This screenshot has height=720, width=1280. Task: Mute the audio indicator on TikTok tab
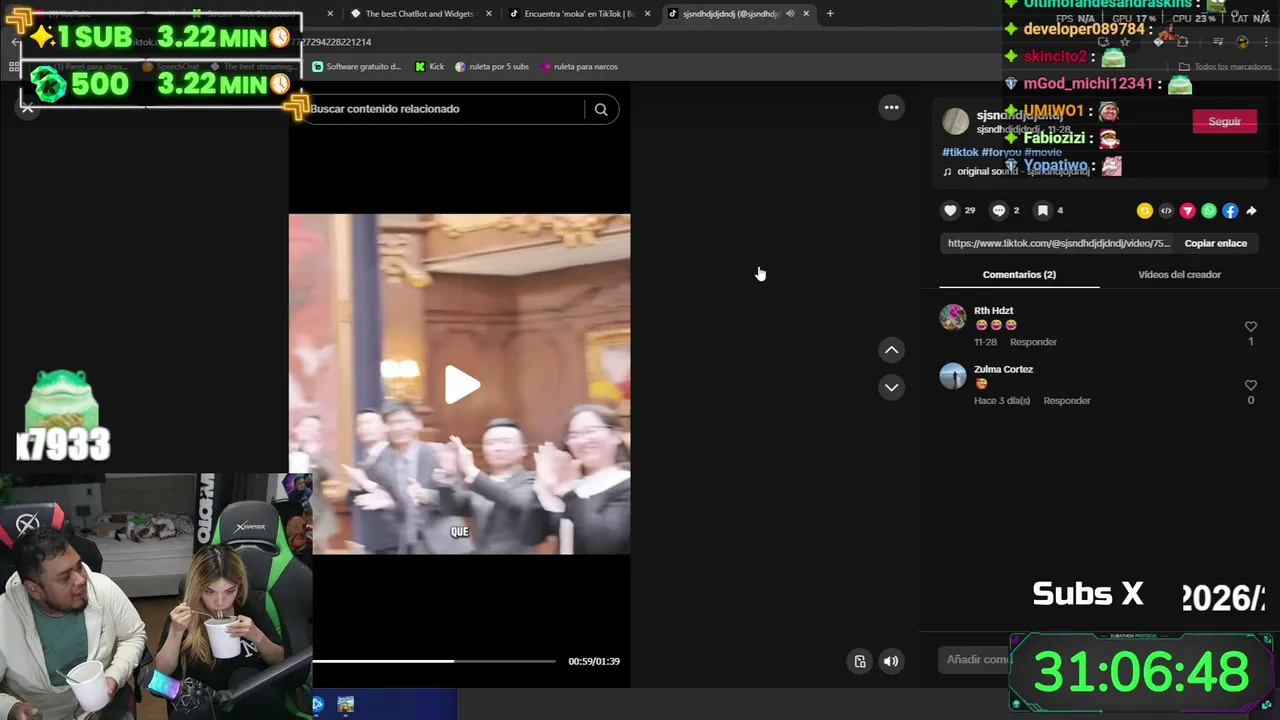coord(790,14)
